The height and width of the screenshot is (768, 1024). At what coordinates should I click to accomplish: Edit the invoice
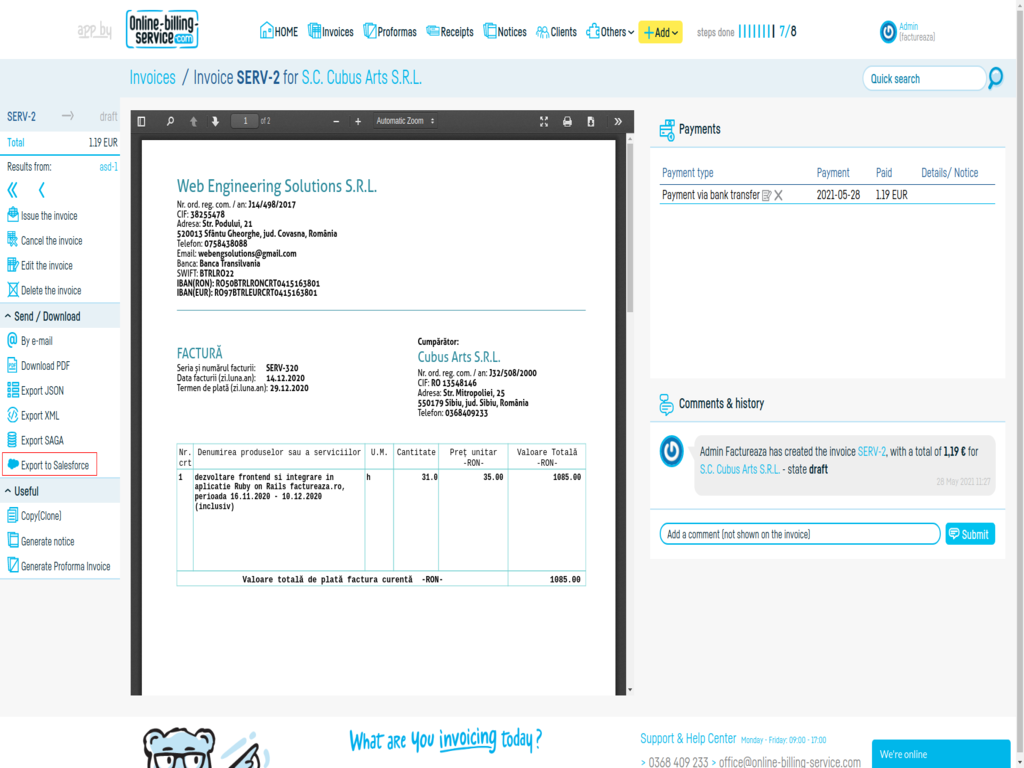click(x=40, y=265)
